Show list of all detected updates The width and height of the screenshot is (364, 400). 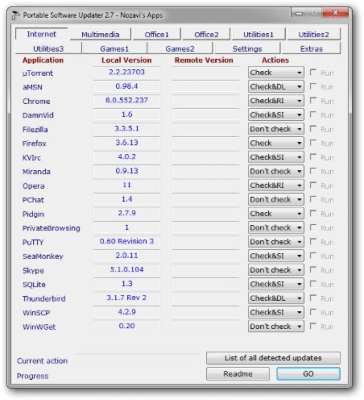click(273, 358)
